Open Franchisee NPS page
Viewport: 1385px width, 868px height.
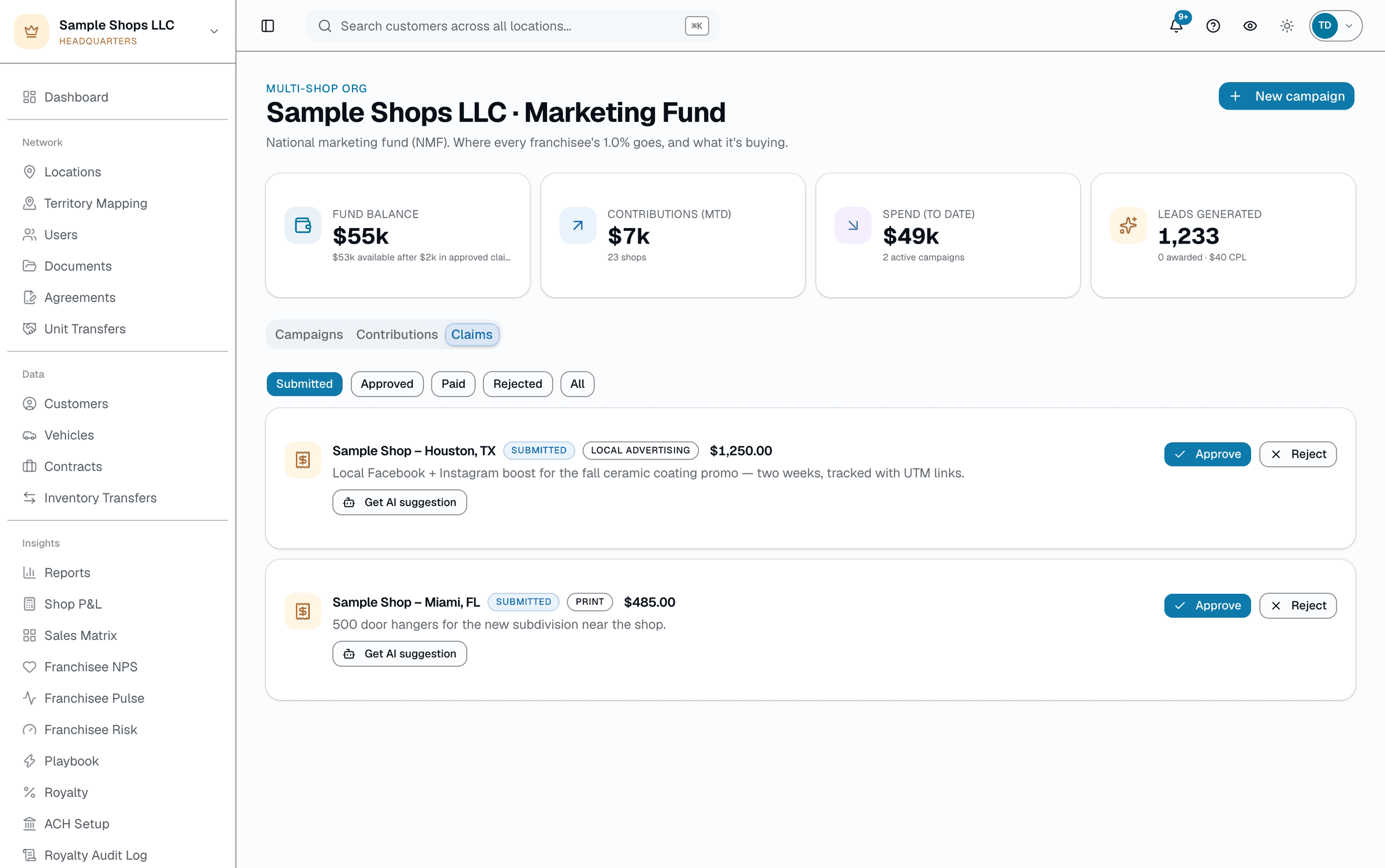[x=118, y=667]
